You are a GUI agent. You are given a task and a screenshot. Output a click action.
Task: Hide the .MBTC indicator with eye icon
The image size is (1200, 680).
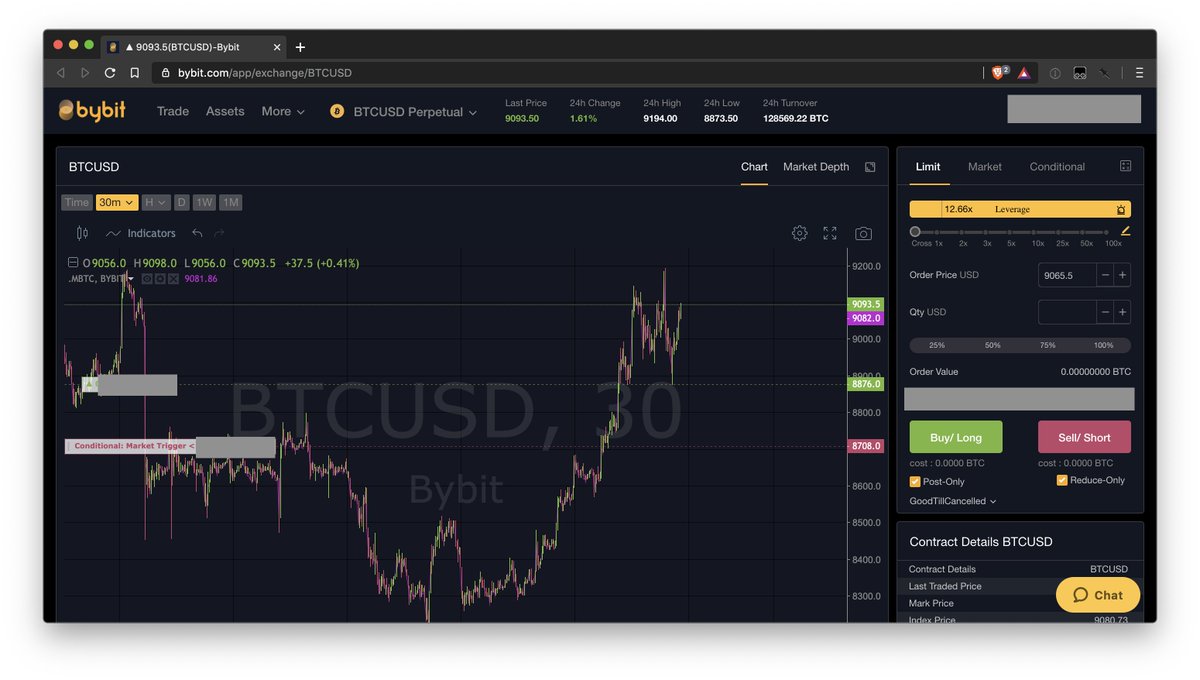pyautogui.click(x=146, y=278)
